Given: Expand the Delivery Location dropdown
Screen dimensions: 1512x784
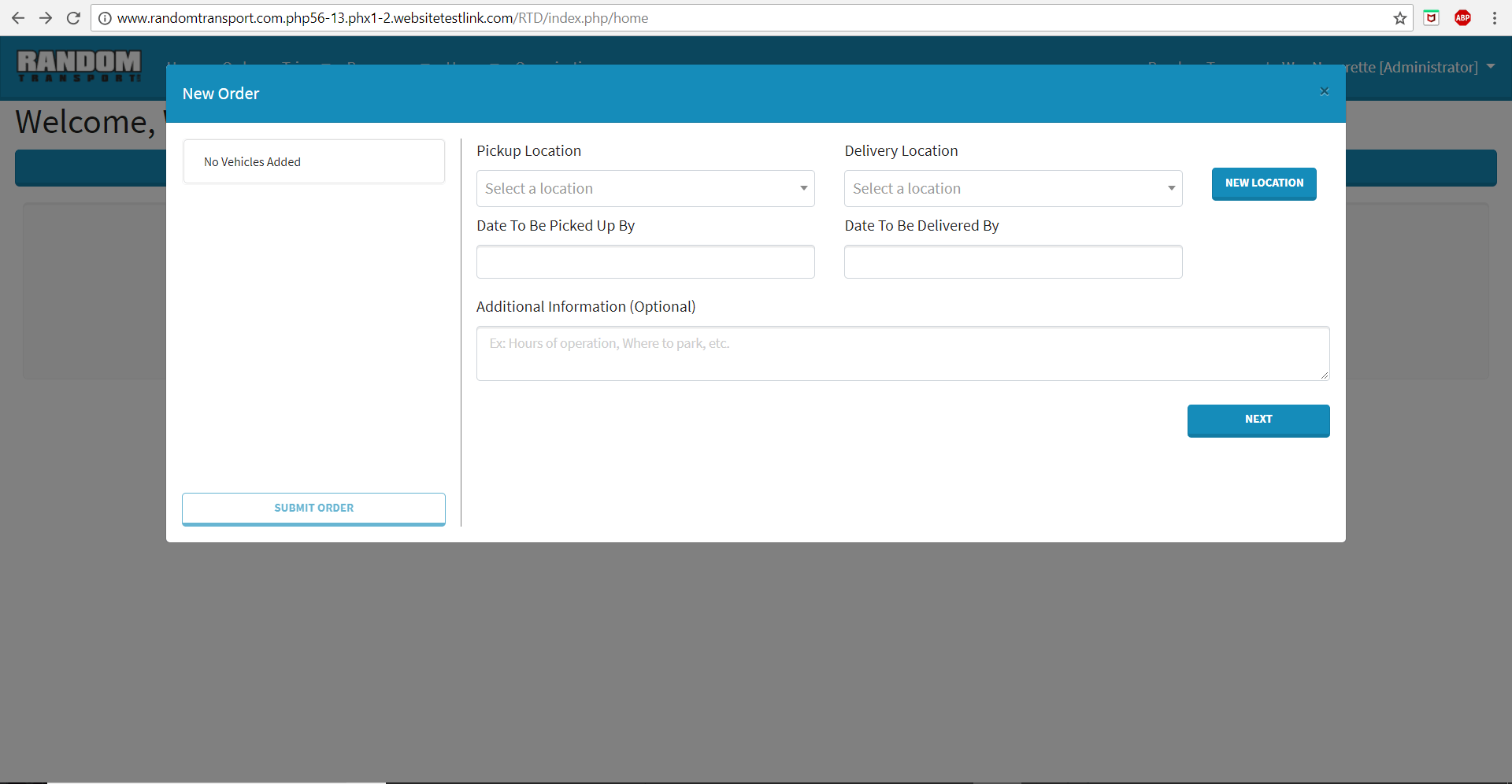Looking at the screenshot, I should (1013, 189).
